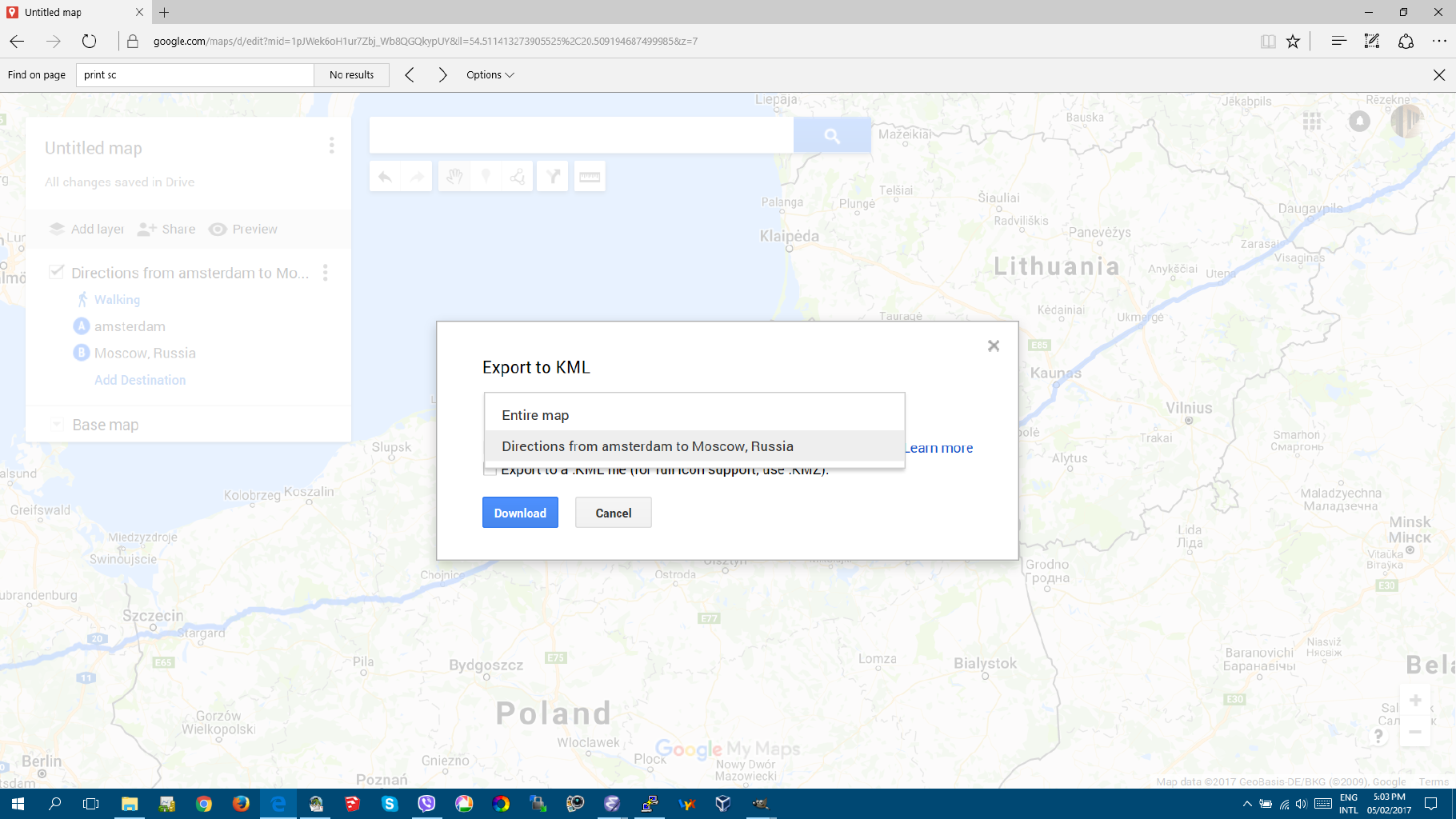1456x819 pixels.
Task: Close the Export to KML dialog
Action: (993, 346)
